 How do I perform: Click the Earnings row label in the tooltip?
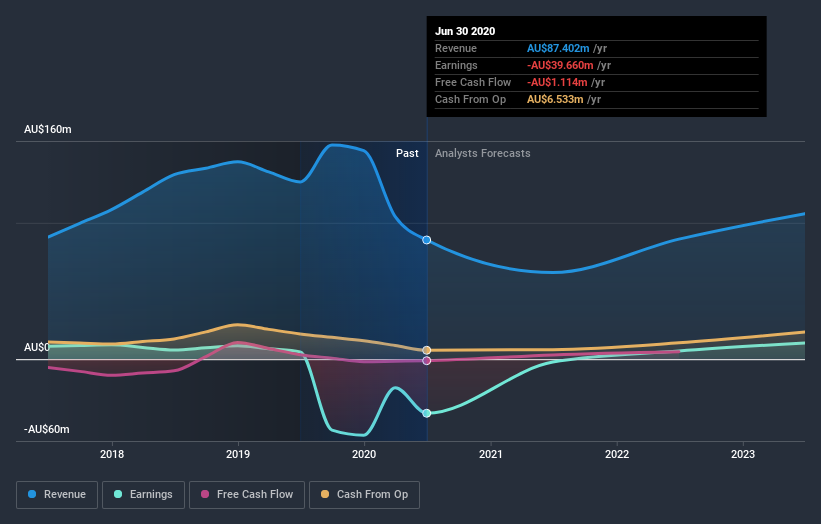(456, 65)
